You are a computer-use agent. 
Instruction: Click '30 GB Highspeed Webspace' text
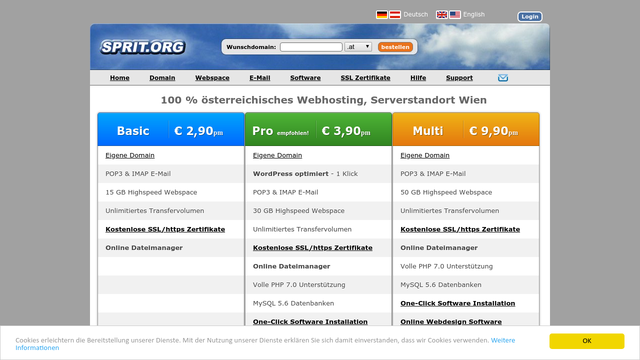[299, 211]
